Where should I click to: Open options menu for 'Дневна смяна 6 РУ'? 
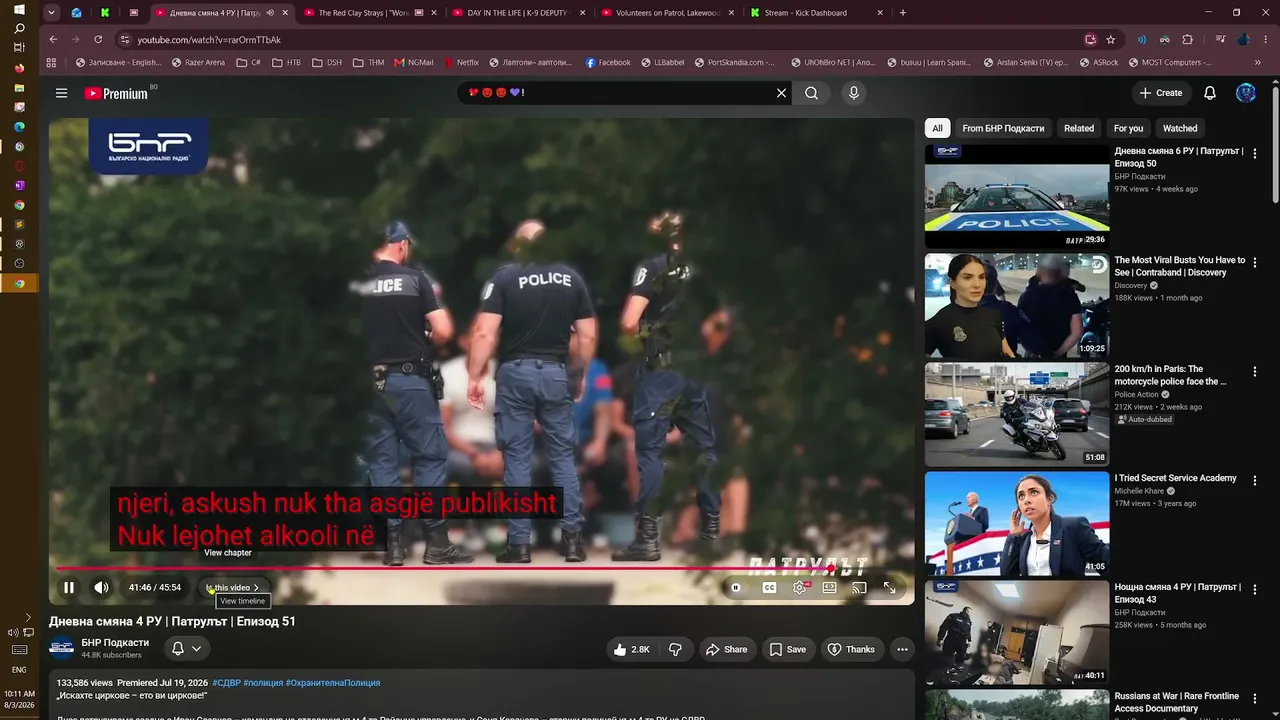coord(1255,154)
